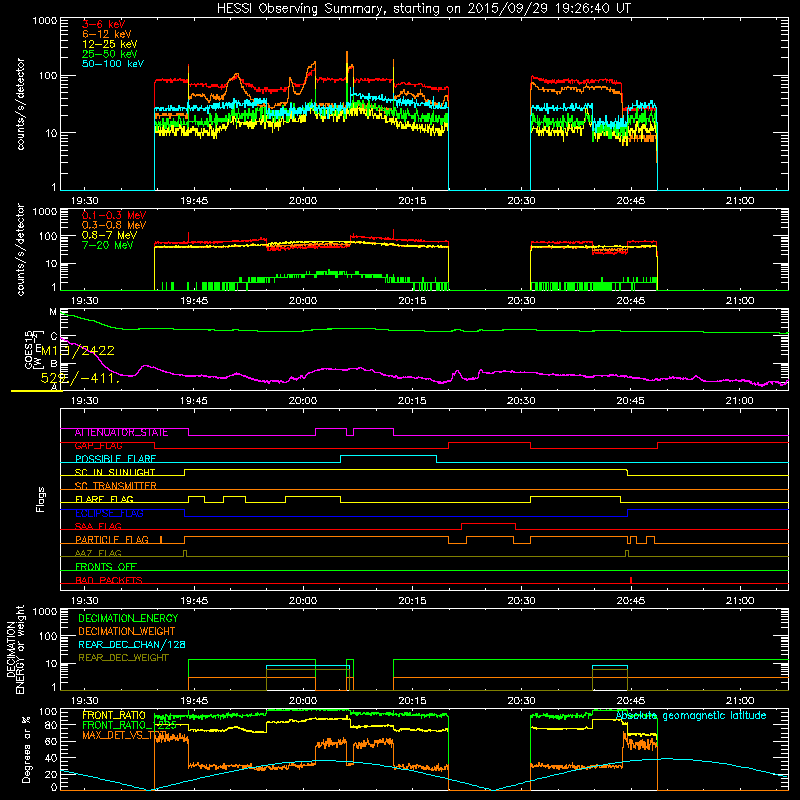Click the FRONT_RATIO legend label
Screen dimensions: 800x800
click(114, 716)
